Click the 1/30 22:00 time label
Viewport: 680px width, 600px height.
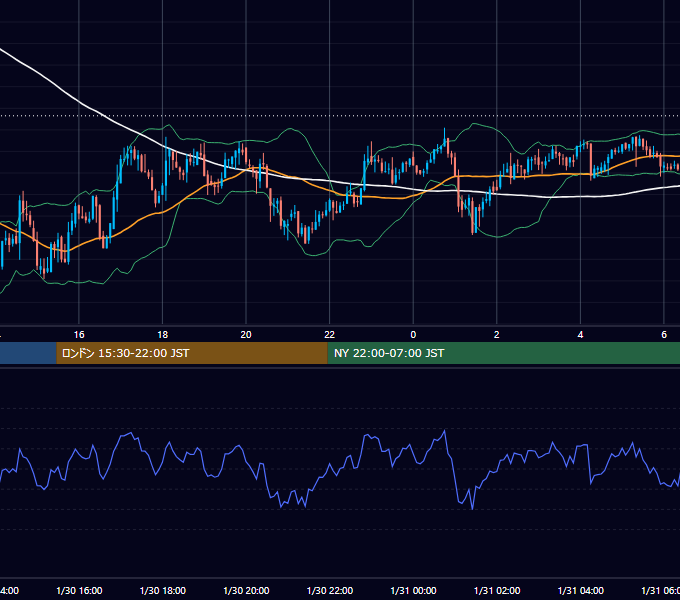pyautogui.click(x=330, y=590)
